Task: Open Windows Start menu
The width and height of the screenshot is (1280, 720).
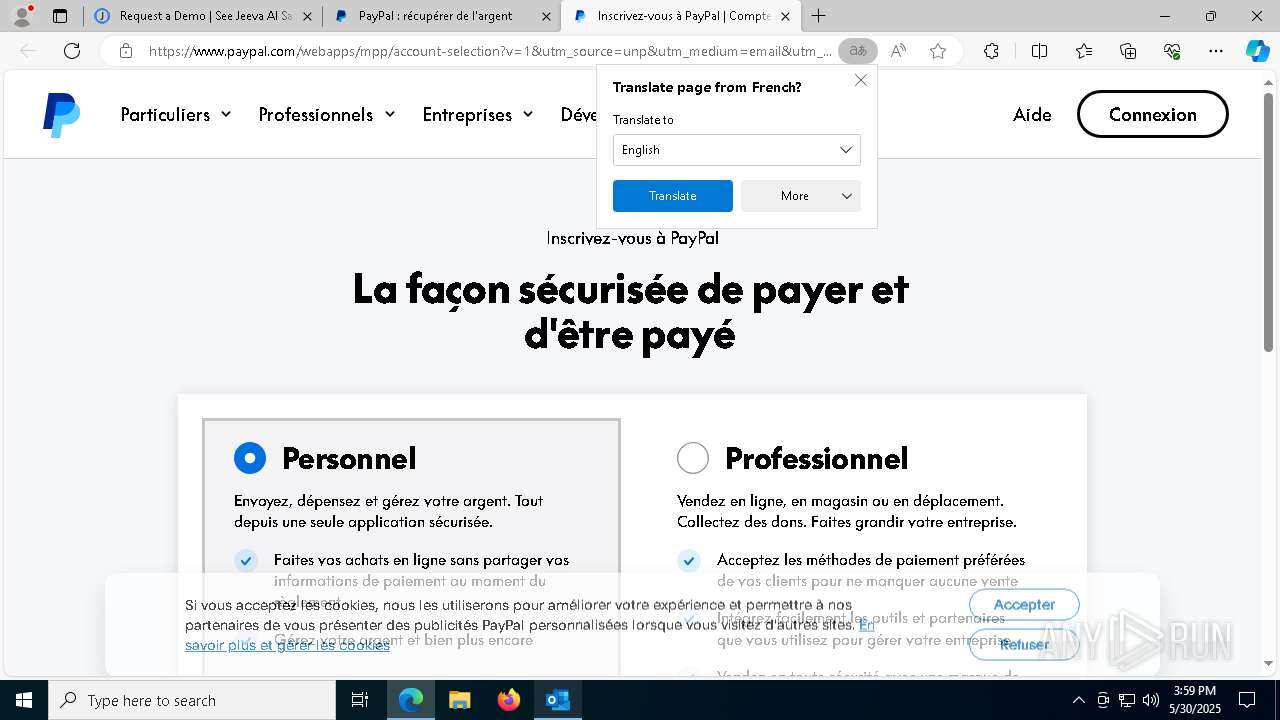Action: (x=24, y=700)
